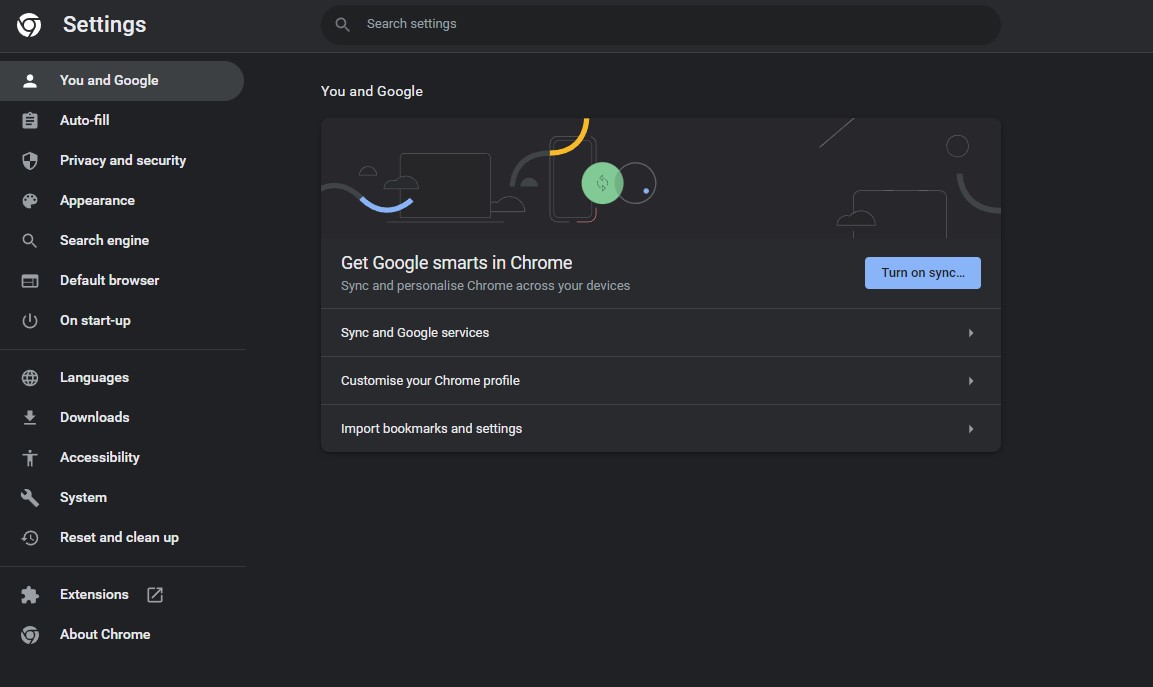Viewport: 1153px width, 687px height.
Task: Select the Default browser item
Action: (122, 280)
